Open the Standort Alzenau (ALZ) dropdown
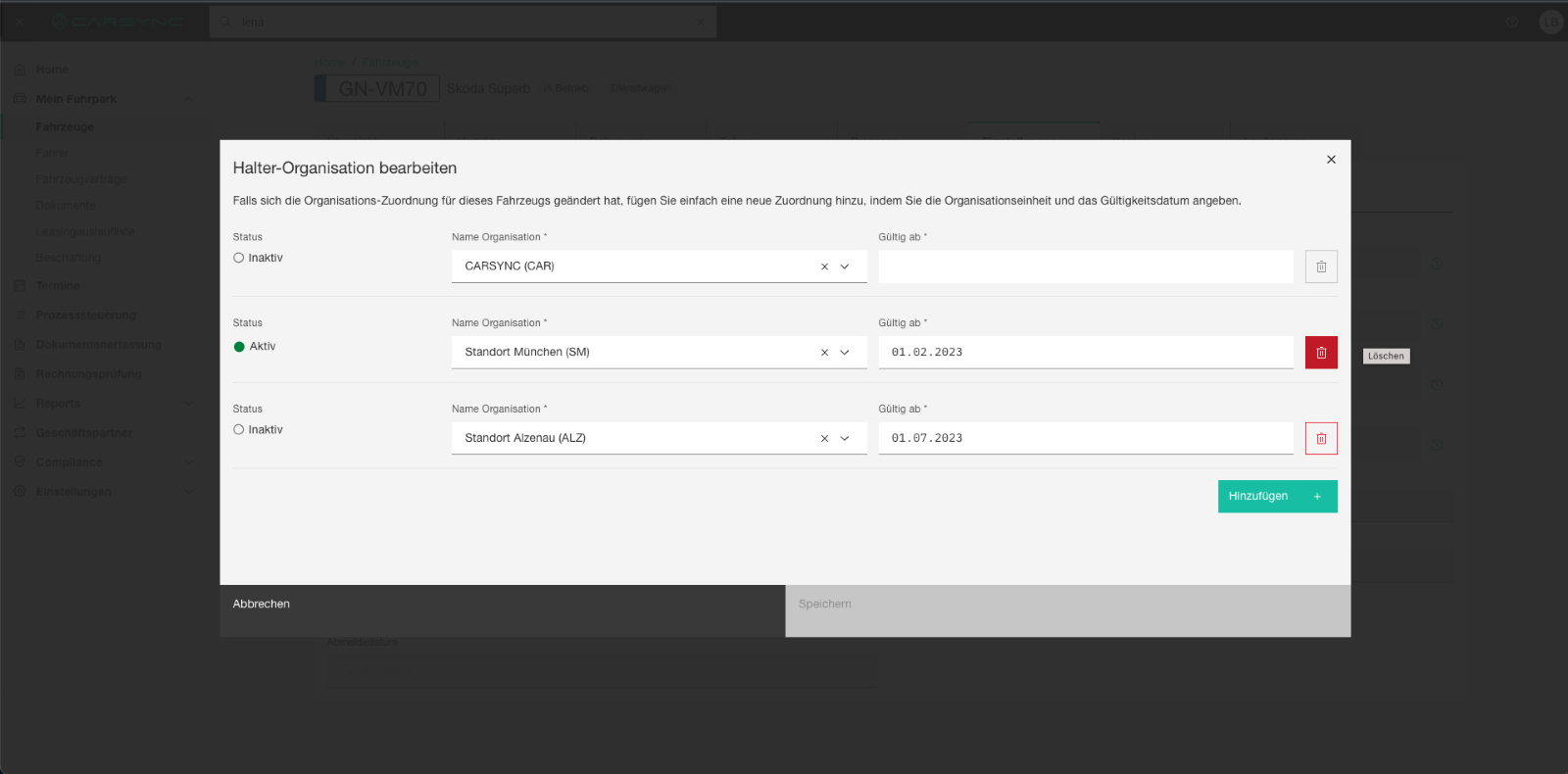Viewport: 1568px width, 774px height. coord(845,438)
